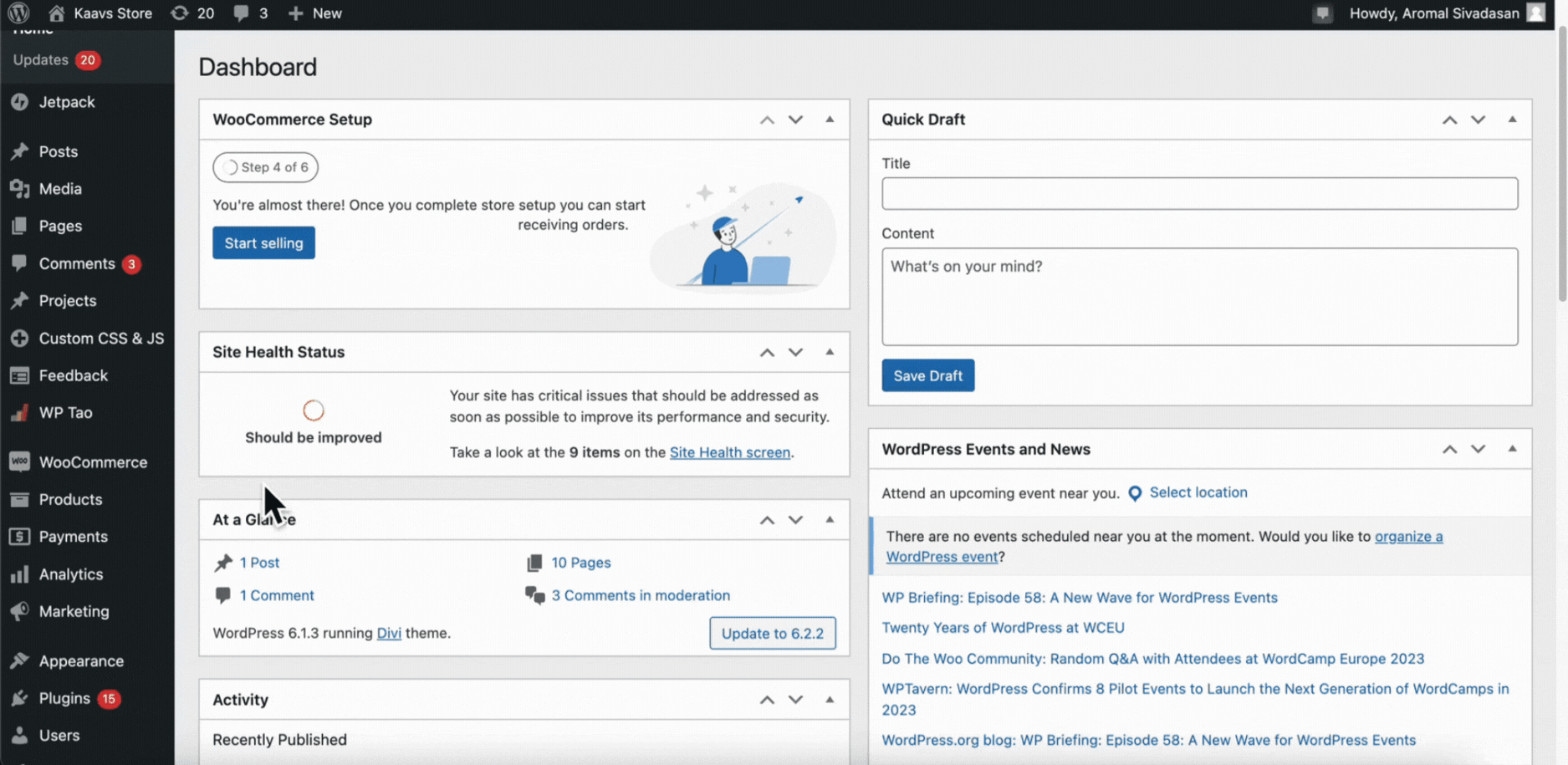Open the Divi theme link
This screenshot has height=765, width=1568.
tap(389, 633)
